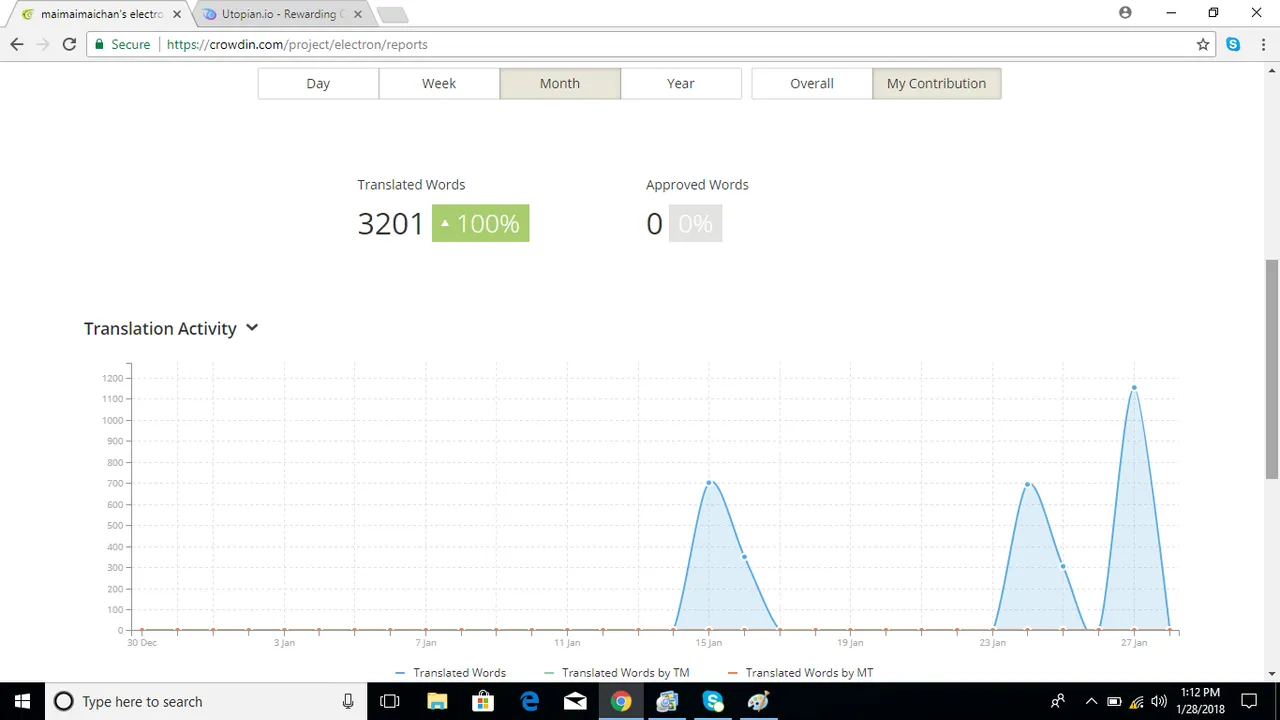
Task: Select the Day period
Action: coord(318,83)
